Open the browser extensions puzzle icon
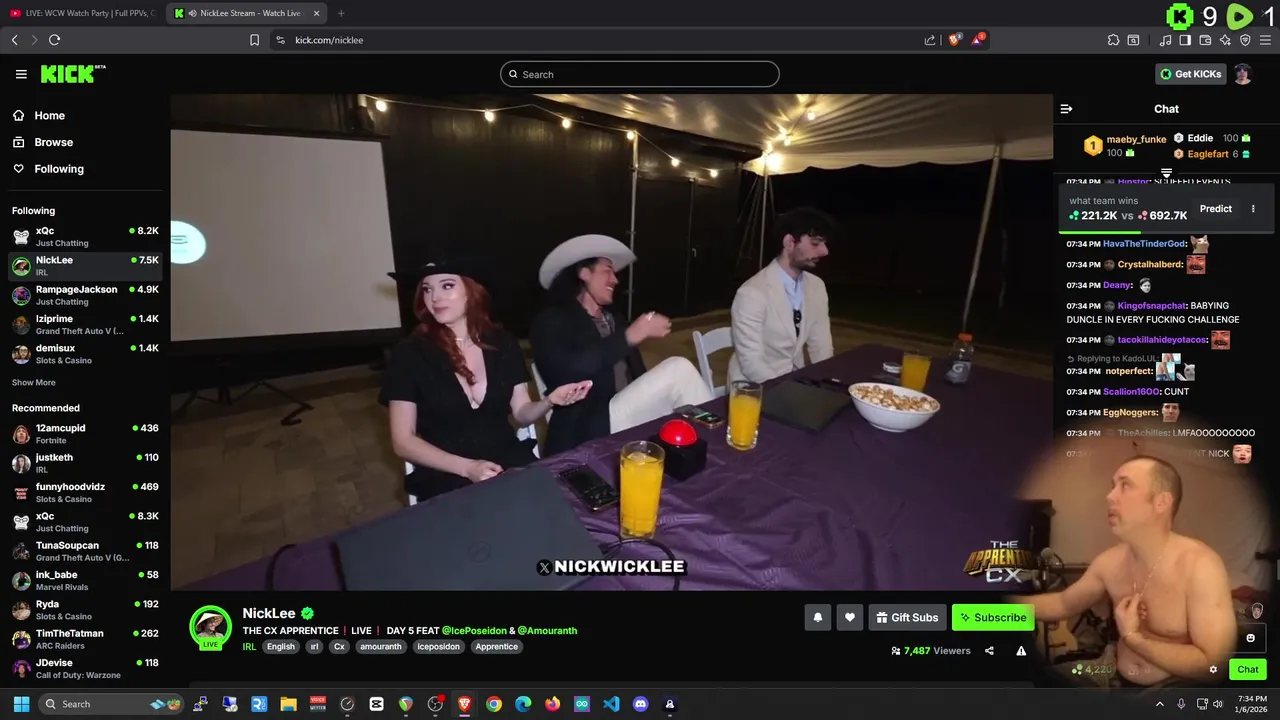This screenshot has height=720, width=1280. 1113,40
